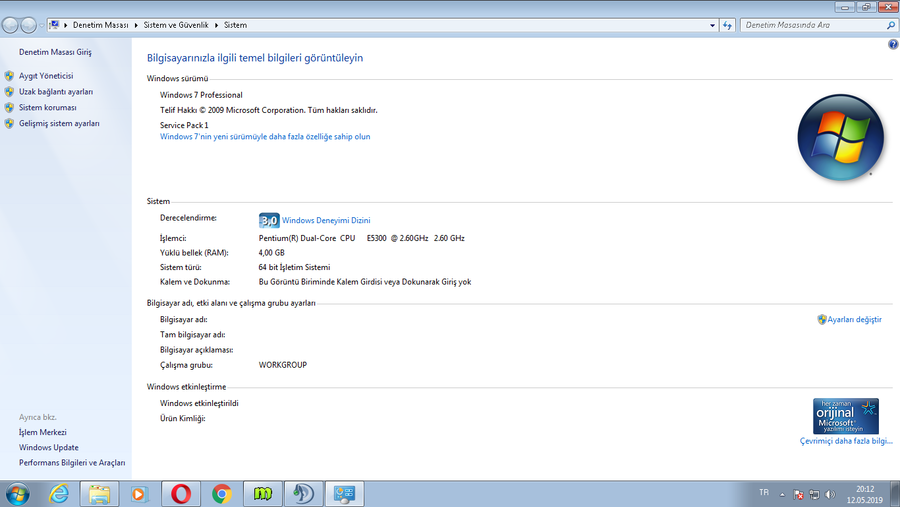
Task: Click the help question mark icon
Action: coord(893,44)
